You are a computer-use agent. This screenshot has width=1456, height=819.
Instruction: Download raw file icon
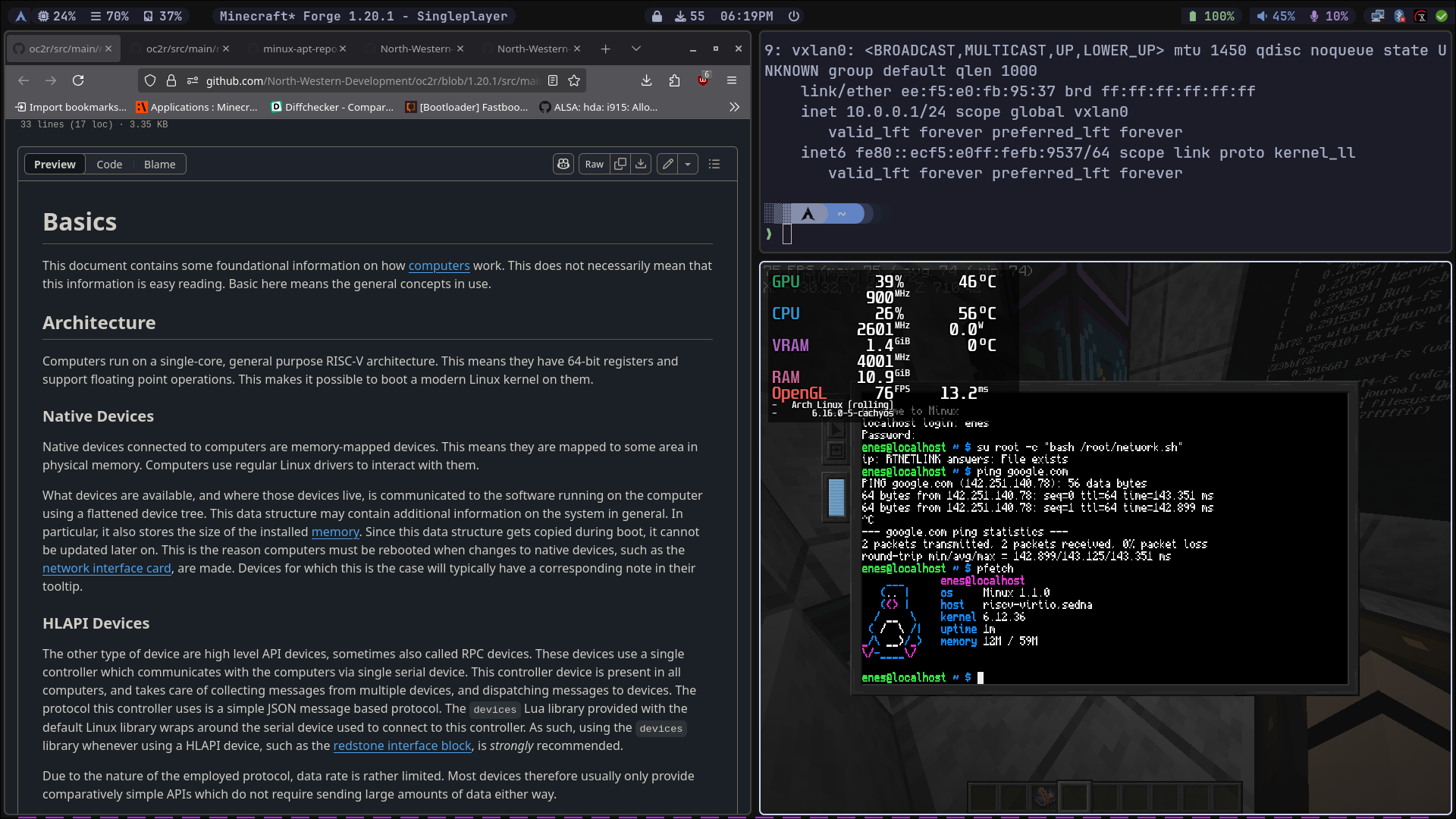coord(641,164)
